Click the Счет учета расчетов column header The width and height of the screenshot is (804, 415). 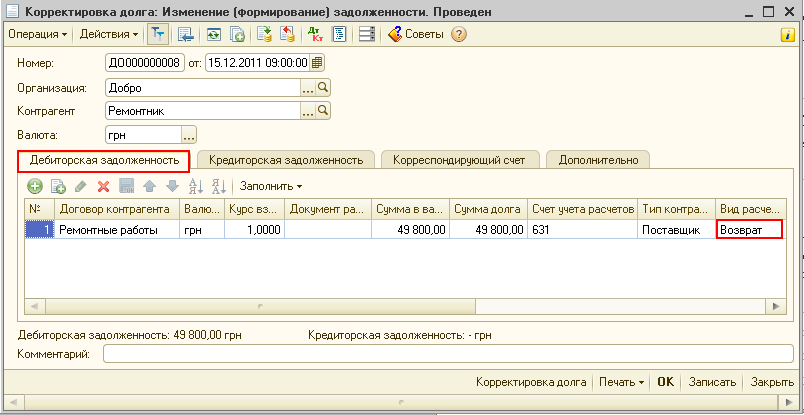click(x=582, y=209)
